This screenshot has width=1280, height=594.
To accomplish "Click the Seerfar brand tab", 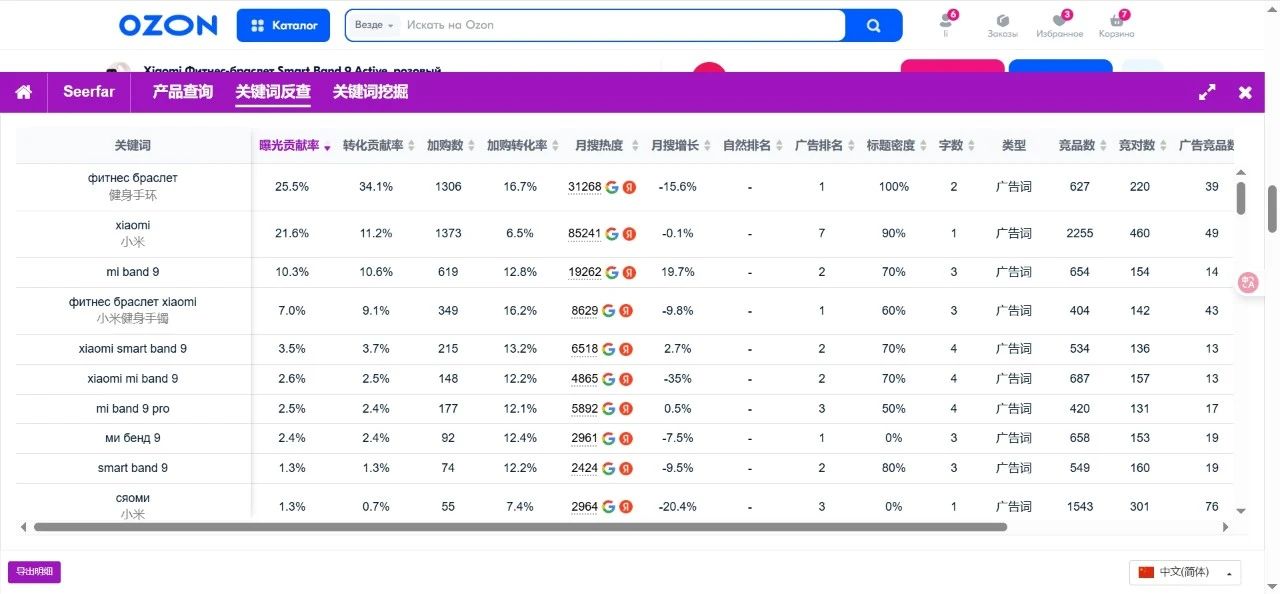I will [89, 92].
